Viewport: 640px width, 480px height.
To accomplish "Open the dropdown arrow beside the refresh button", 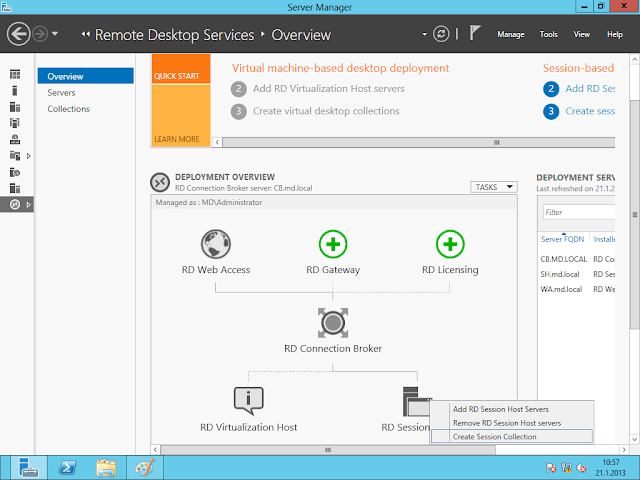I will pyautogui.click(x=425, y=34).
